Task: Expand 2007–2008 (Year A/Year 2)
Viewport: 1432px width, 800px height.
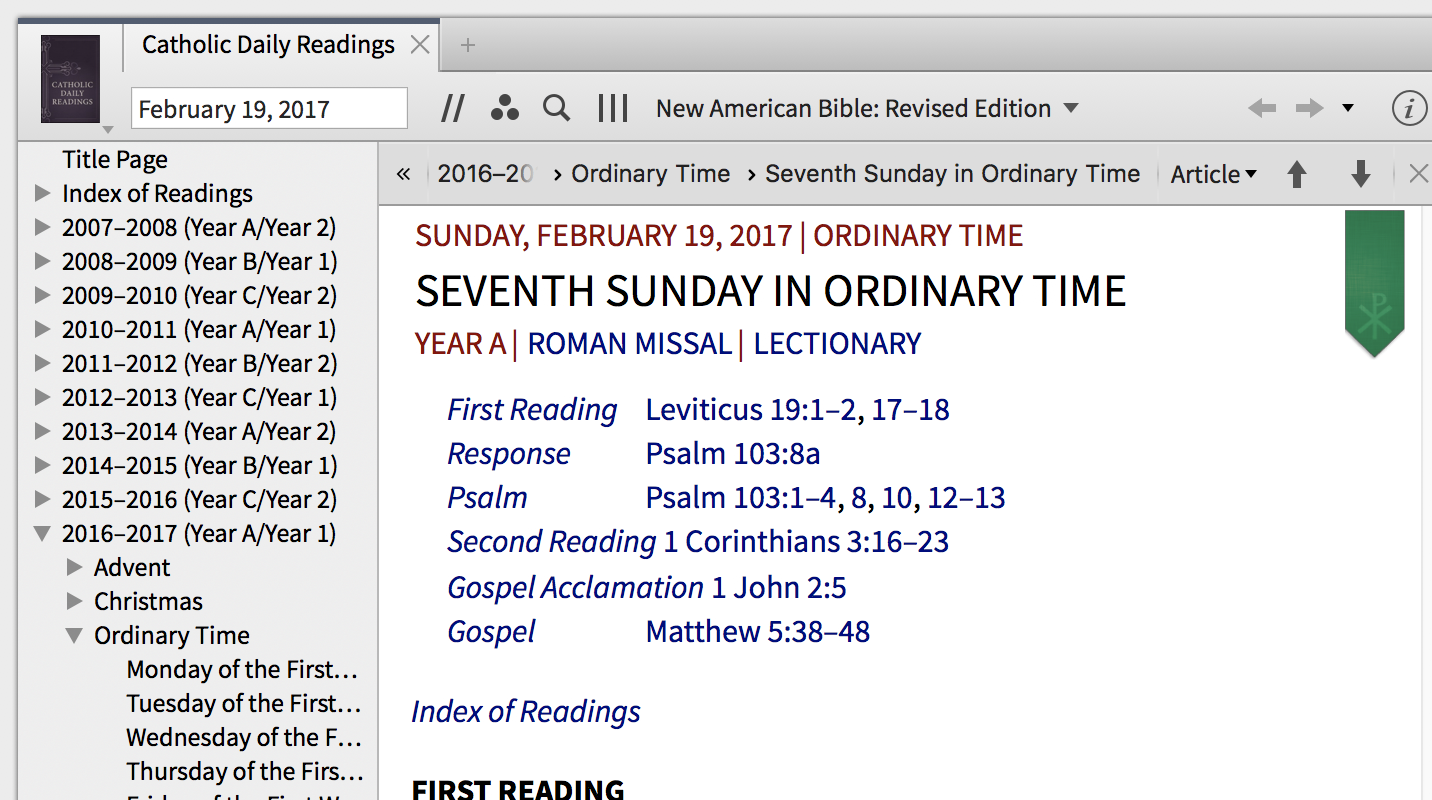Action: [x=42, y=227]
